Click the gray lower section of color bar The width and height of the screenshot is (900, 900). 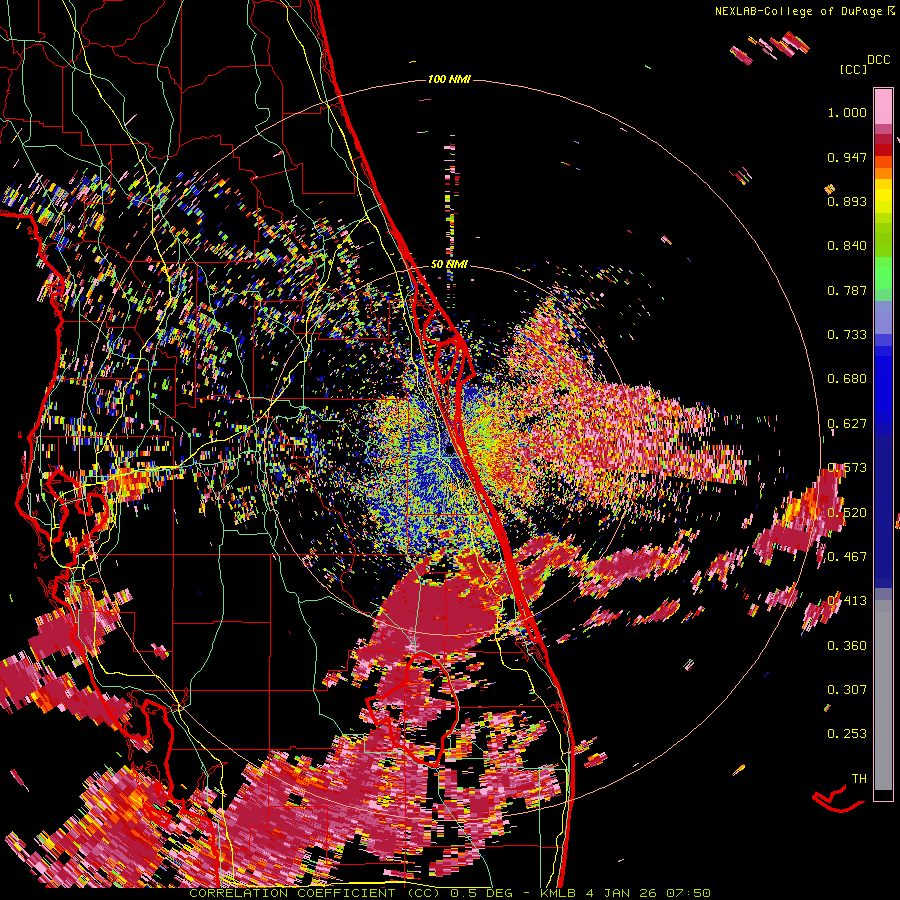click(x=883, y=695)
